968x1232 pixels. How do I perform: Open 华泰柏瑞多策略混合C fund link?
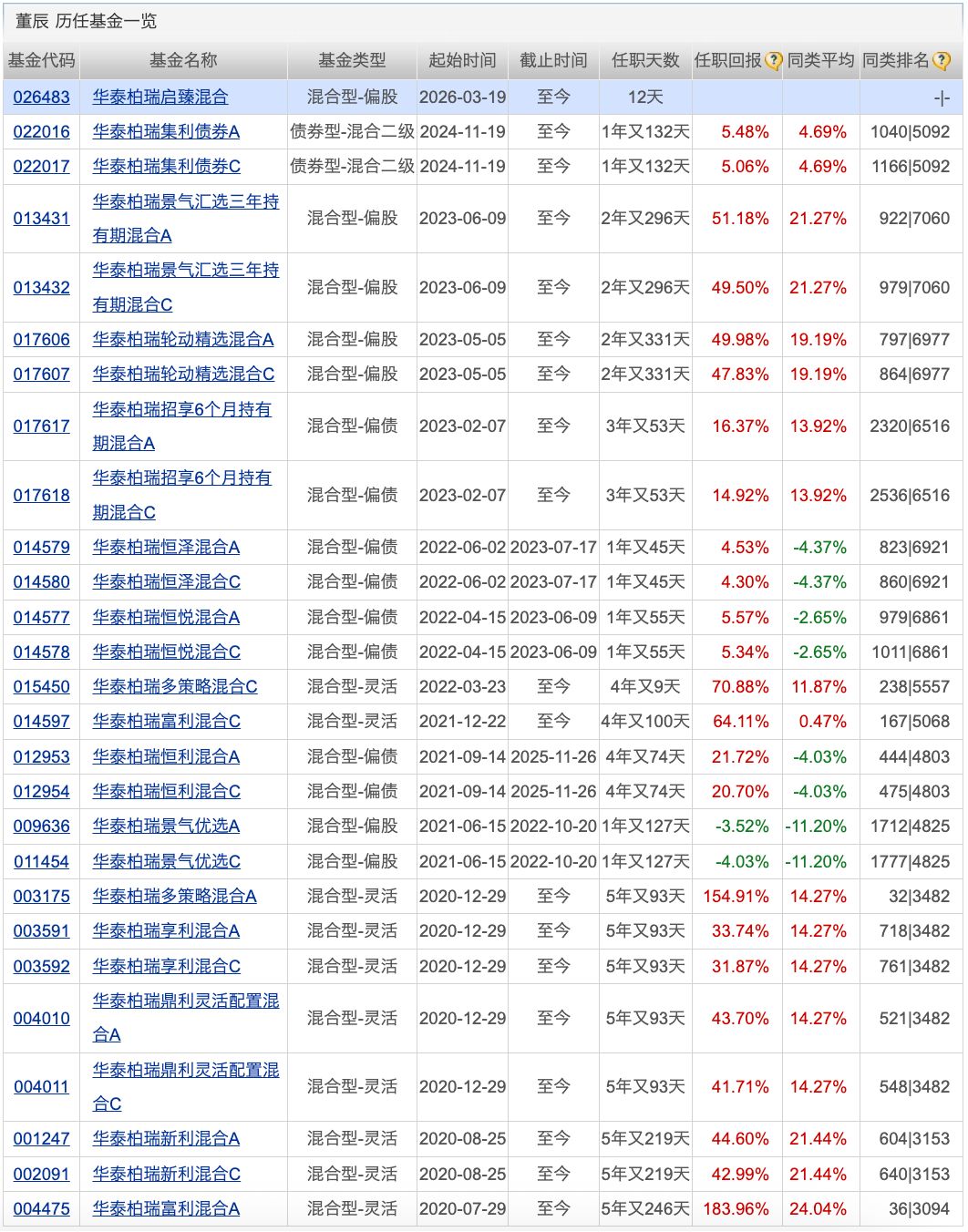pos(175,687)
